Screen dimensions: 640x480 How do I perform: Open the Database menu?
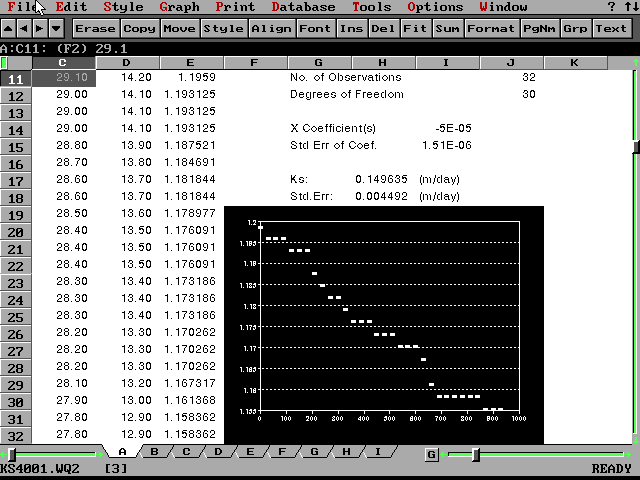[303, 7]
